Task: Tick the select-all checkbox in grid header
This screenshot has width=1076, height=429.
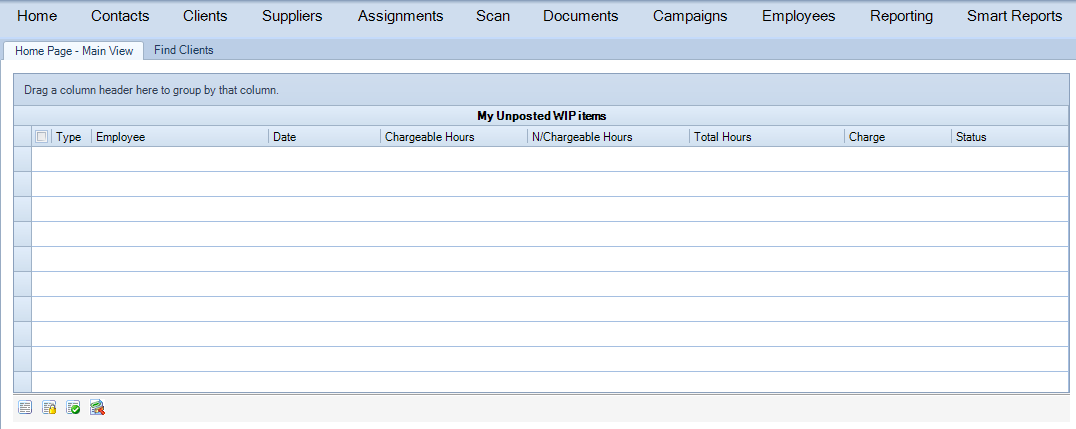Action: [x=42, y=137]
